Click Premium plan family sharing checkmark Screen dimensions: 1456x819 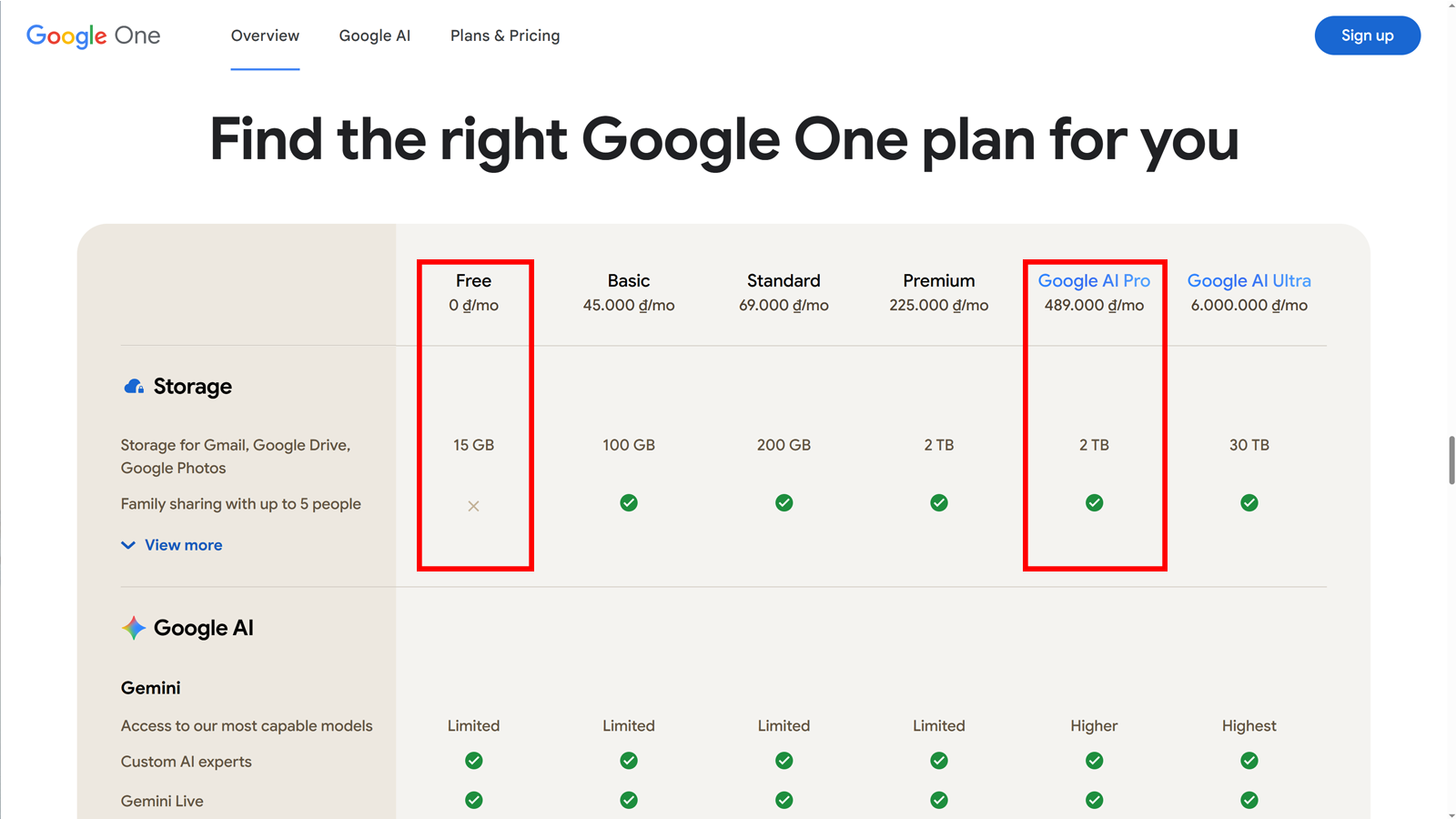pyautogui.click(x=939, y=503)
